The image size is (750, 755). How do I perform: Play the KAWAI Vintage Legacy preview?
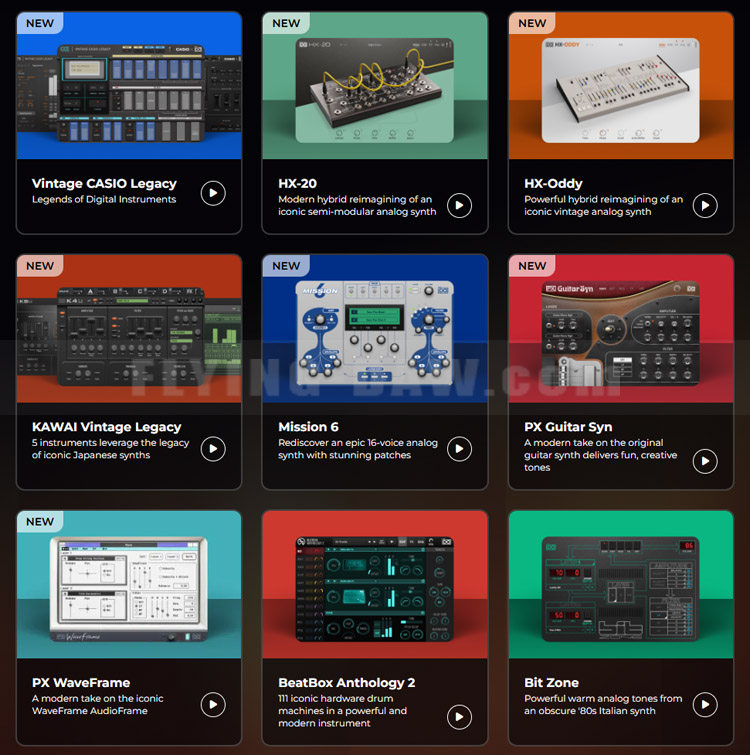213,449
